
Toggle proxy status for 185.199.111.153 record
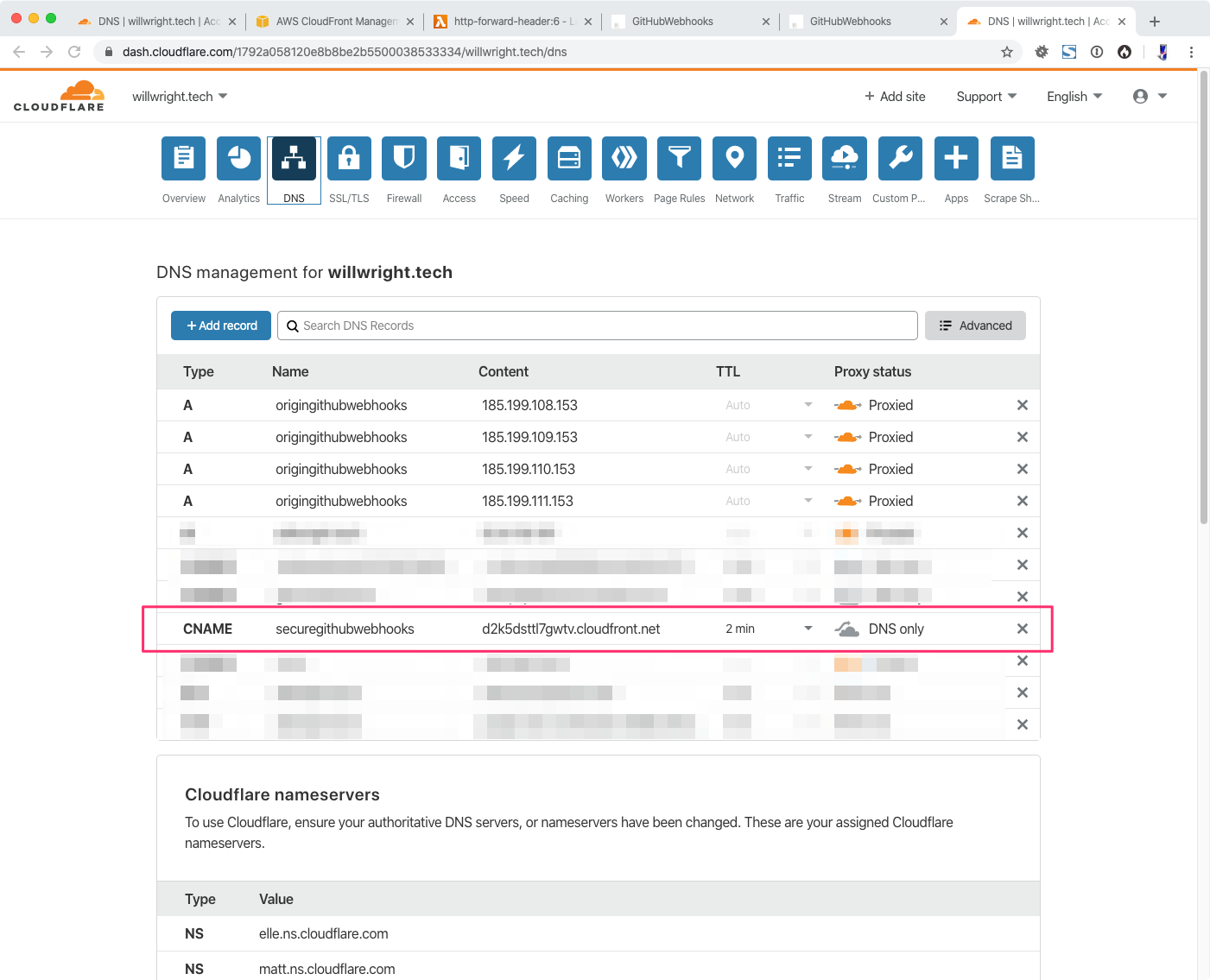847,501
